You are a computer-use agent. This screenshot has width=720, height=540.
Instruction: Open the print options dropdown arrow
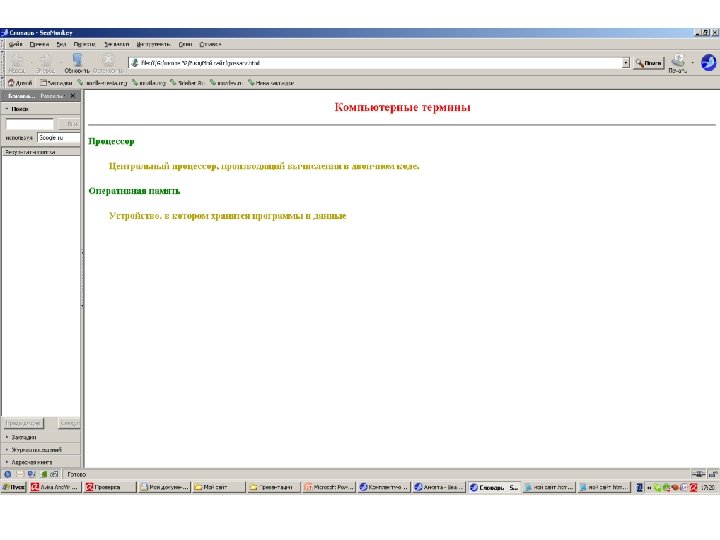coord(693,63)
